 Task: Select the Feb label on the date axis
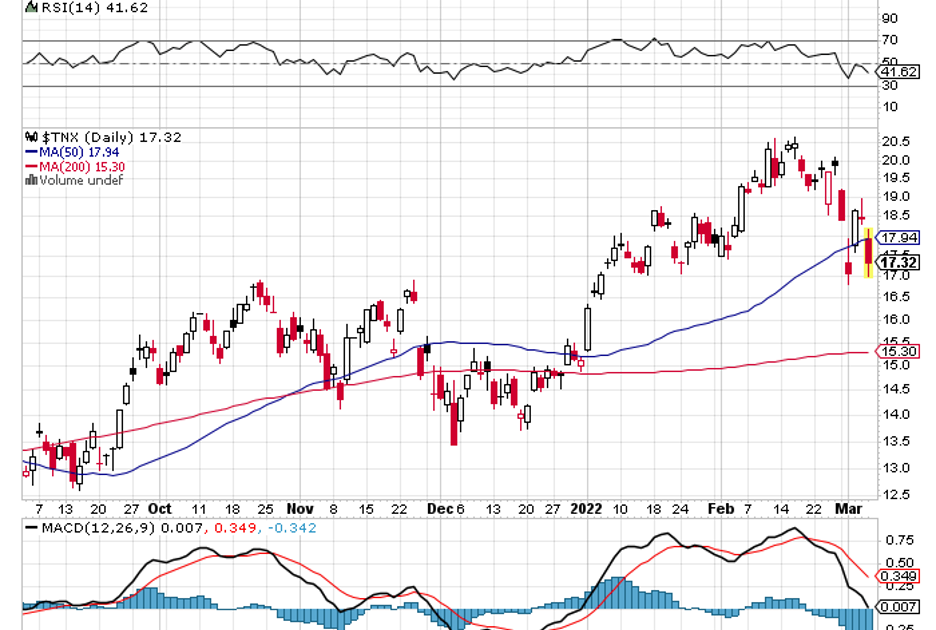click(x=719, y=507)
